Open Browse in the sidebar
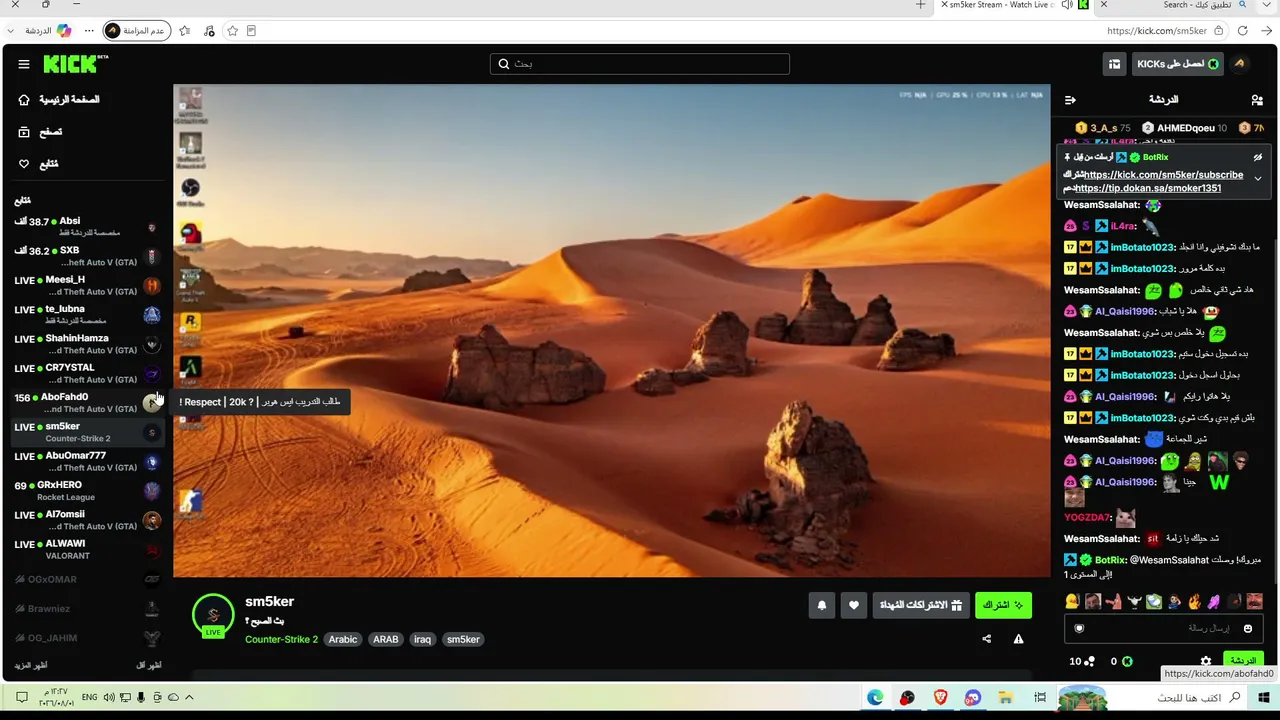 point(40,132)
